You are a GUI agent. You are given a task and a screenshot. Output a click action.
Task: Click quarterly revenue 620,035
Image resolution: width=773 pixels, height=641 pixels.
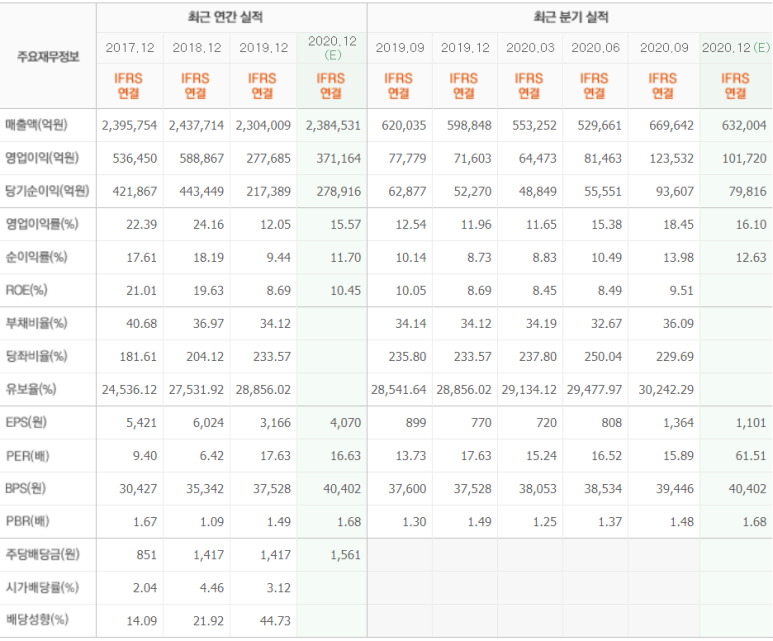[x=404, y=126]
